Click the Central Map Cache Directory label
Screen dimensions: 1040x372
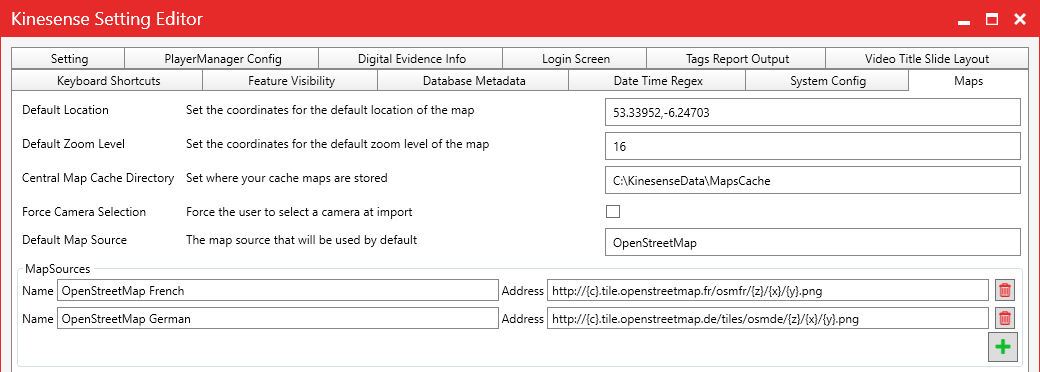pos(98,178)
